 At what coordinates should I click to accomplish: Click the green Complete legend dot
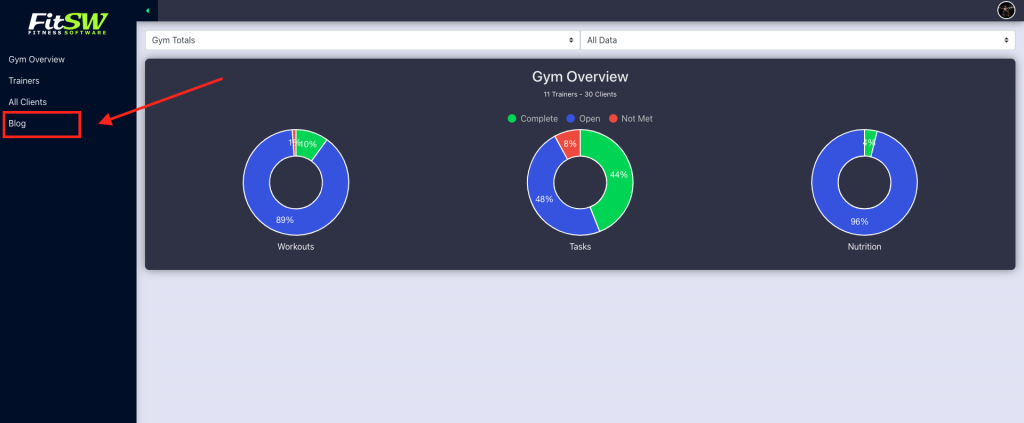[x=512, y=119]
